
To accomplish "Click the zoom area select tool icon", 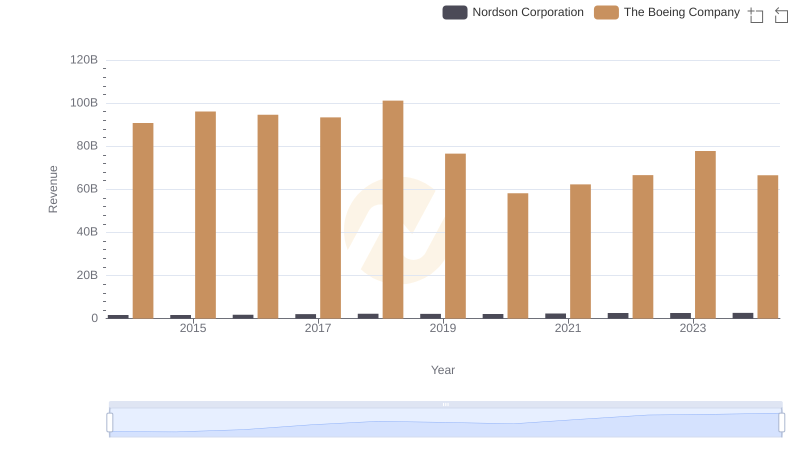I will pyautogui.click(x=756, y=15).
